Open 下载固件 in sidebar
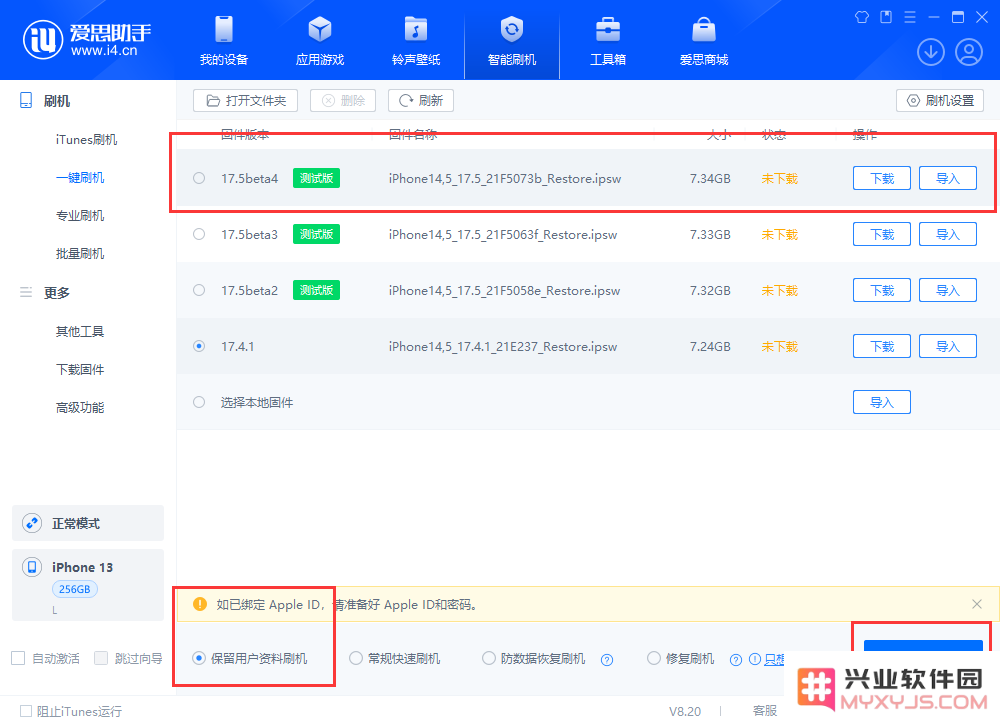The image size is (1000, 726). [80, 369]
